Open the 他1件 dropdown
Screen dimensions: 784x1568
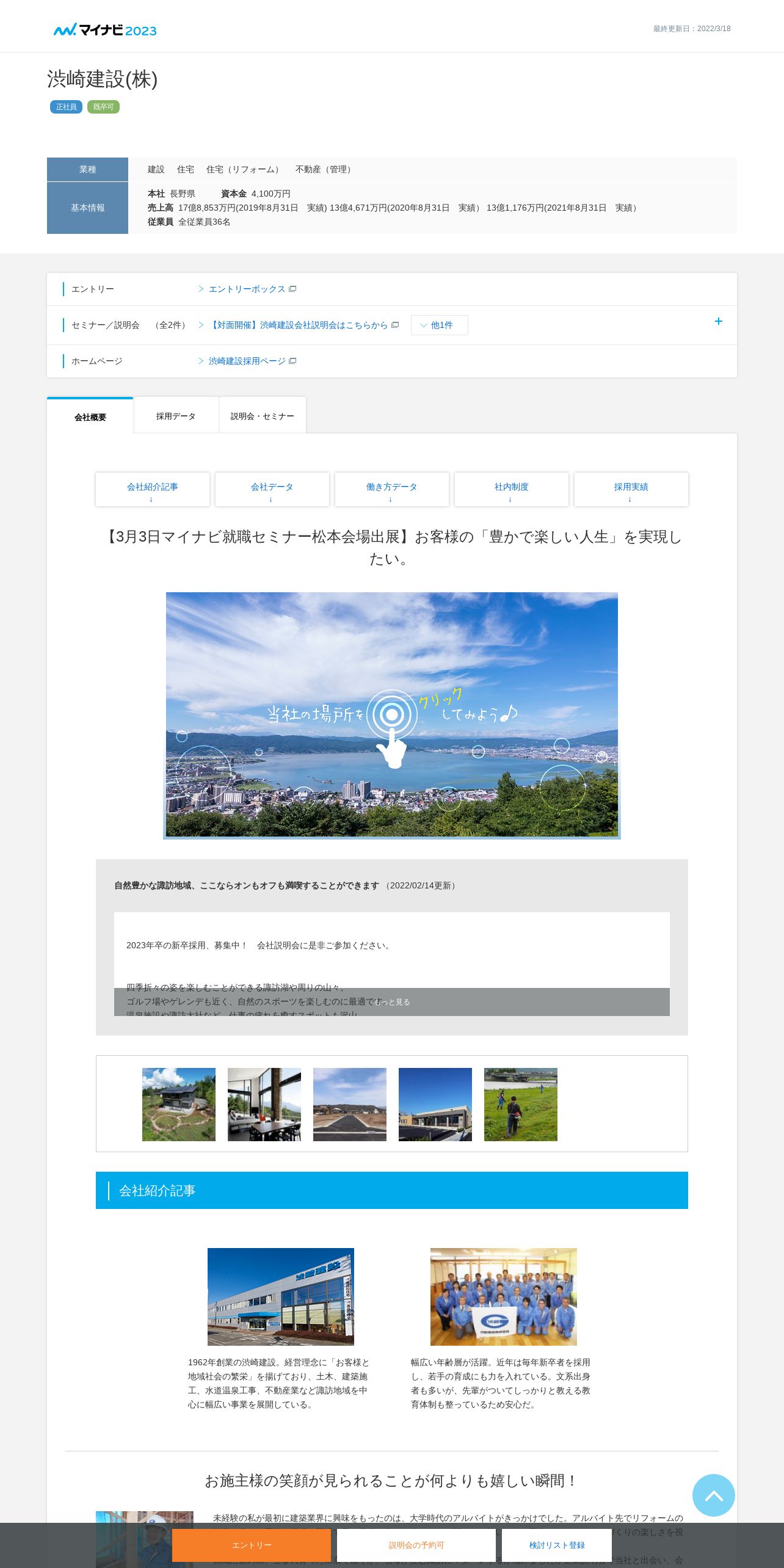[x=440, y=325]
